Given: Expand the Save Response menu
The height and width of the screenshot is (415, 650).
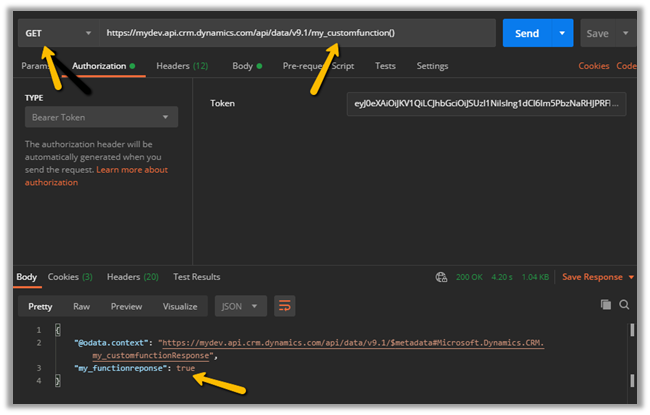Looking at the screenshot, I should (x=598, y=277).
